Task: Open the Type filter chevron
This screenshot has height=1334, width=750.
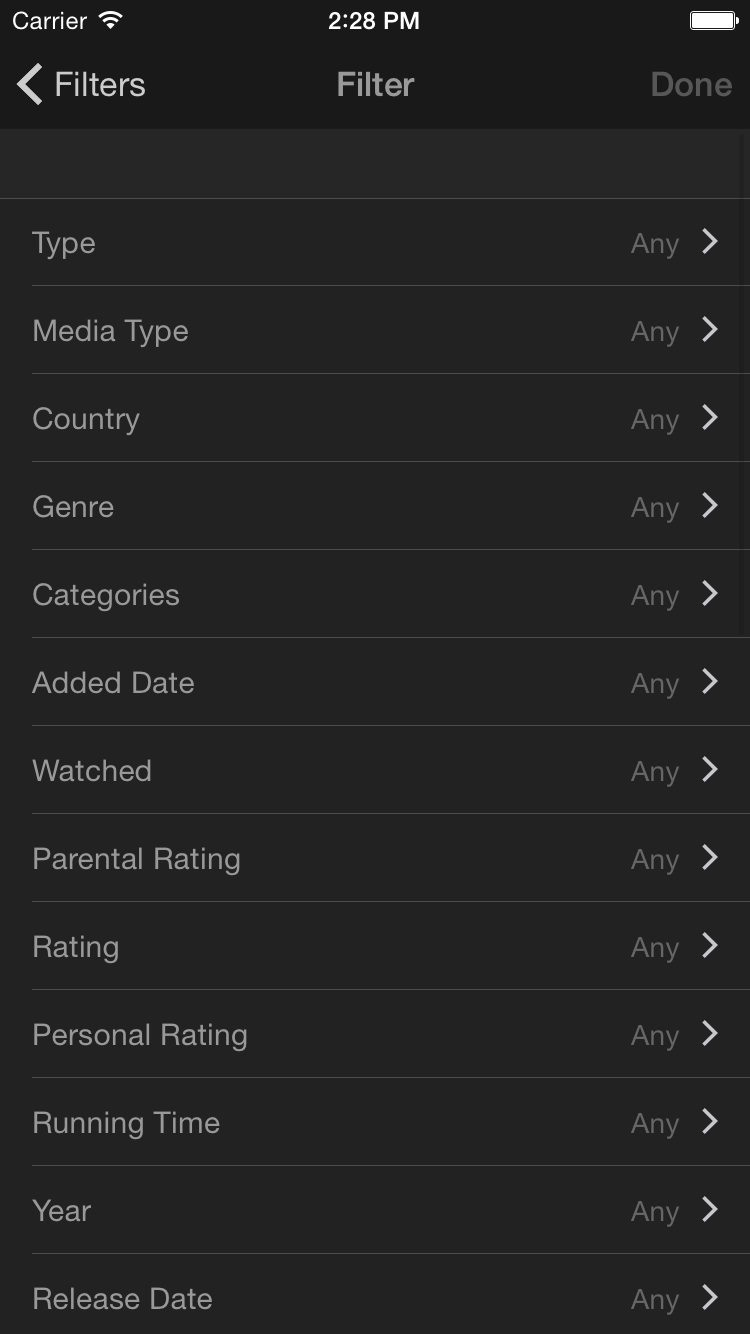Action: click(710, 242)
